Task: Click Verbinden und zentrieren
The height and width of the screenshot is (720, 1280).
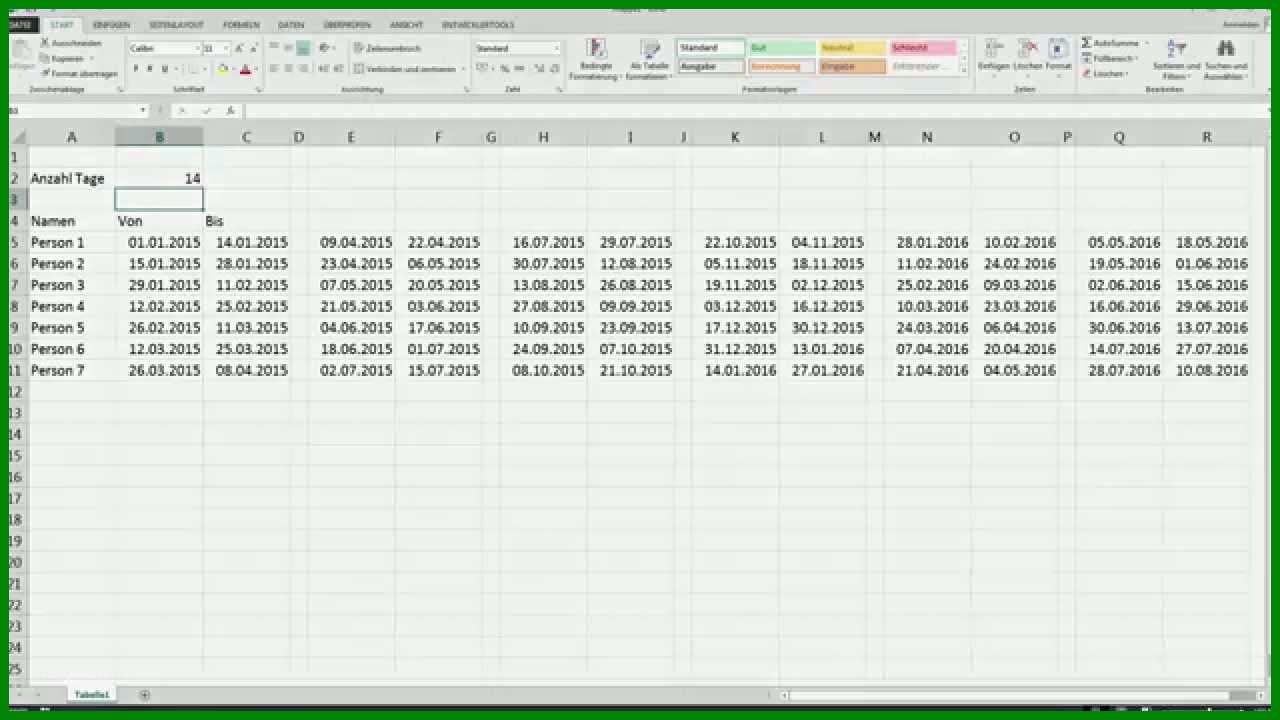Action: click(x=405, y=69)
